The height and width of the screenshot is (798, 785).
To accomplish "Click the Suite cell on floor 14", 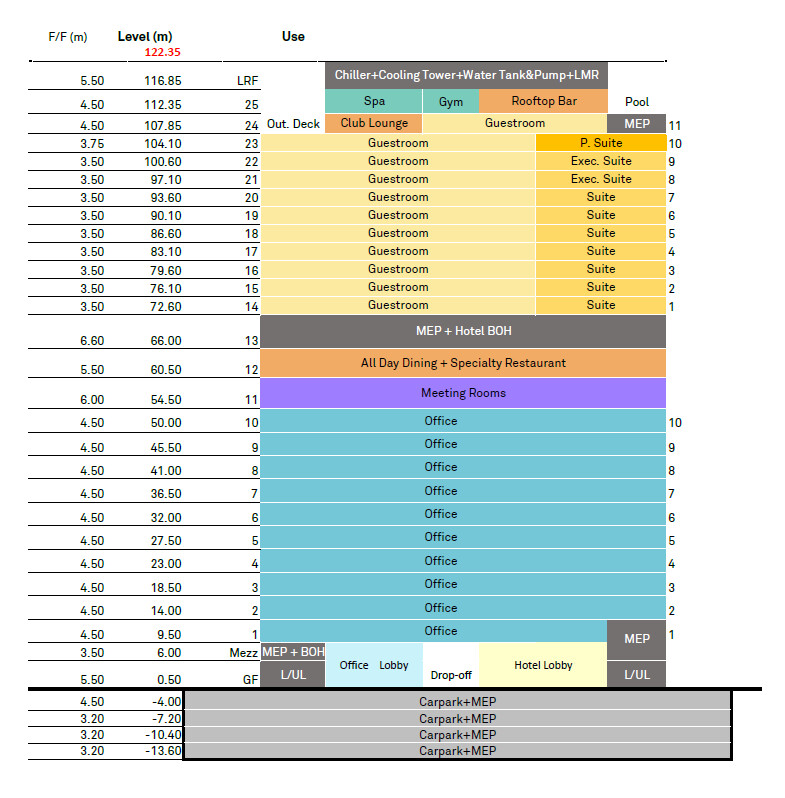I will [x=601, y=305].
